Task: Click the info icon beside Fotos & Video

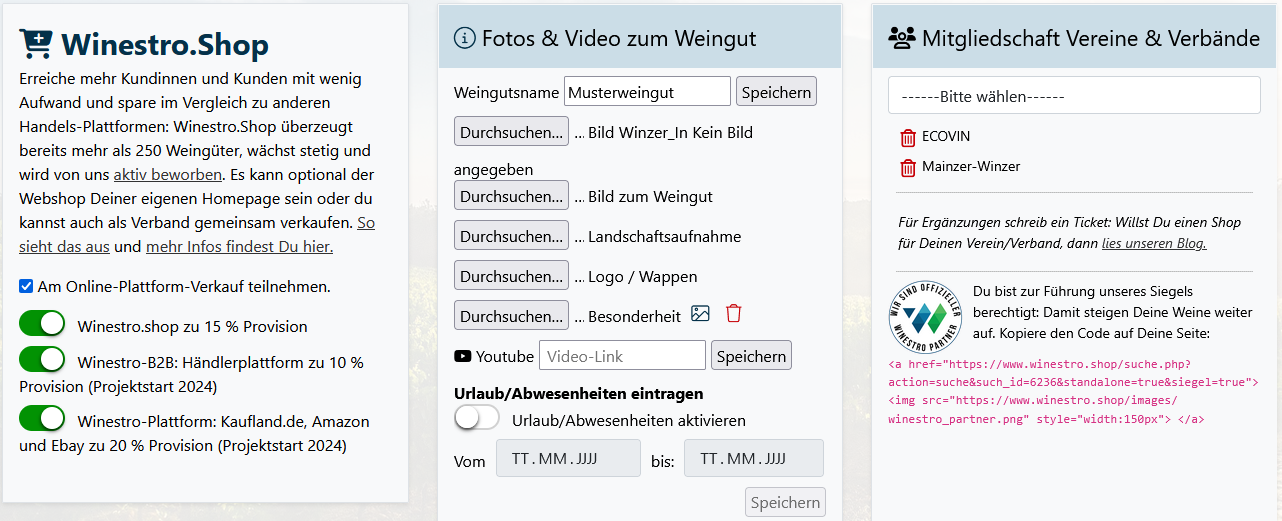Action: click(464, 38)
